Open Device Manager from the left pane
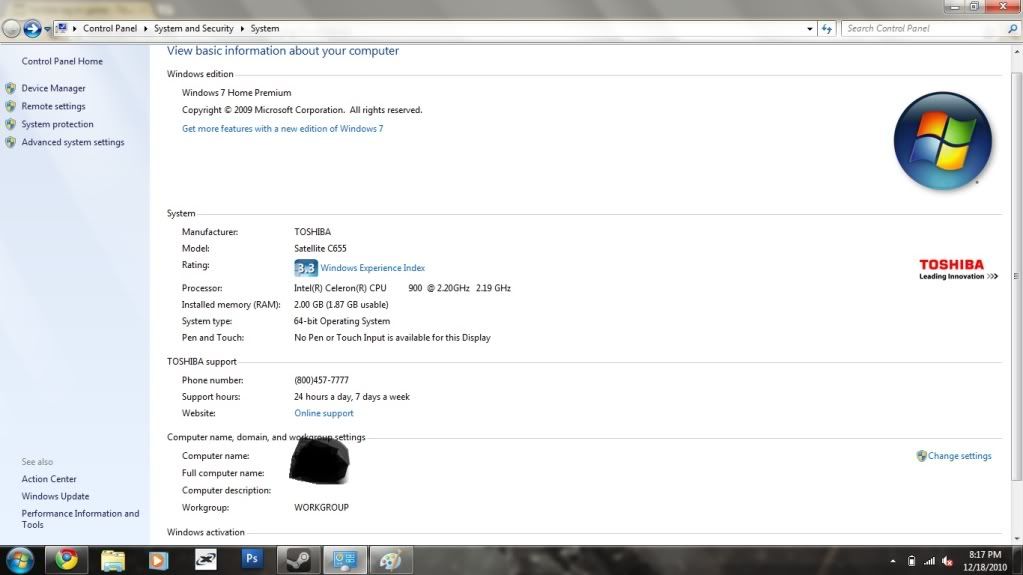 coord(53,88)
